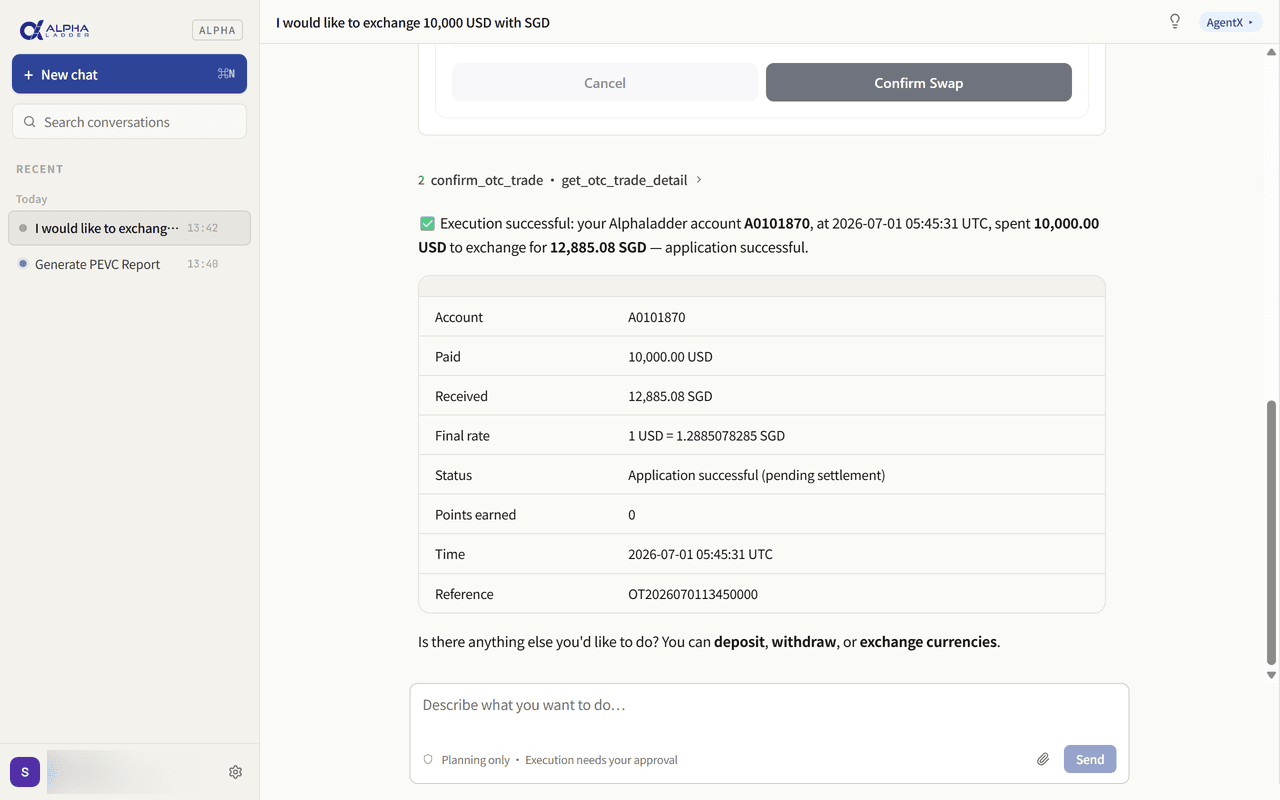Click the Final rate value 1.2885078285 SGD
This screenshot has width=1280, height=800.
pos(706,436)
